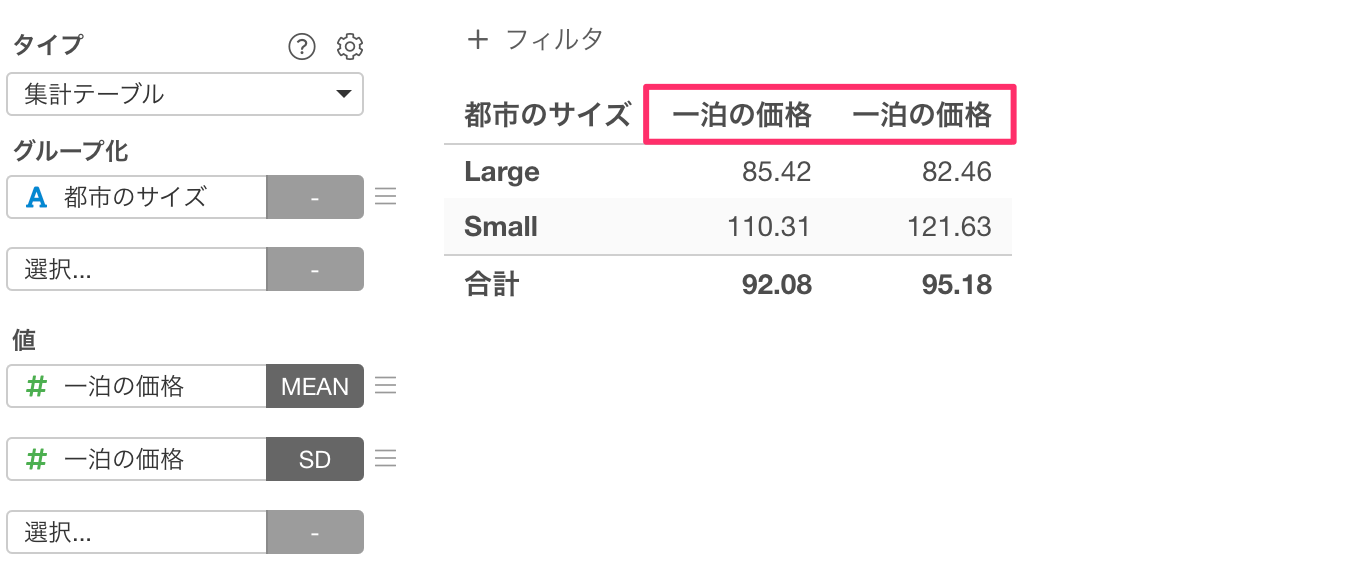Open the SD aggregation function selector

[x=315, y=459]
